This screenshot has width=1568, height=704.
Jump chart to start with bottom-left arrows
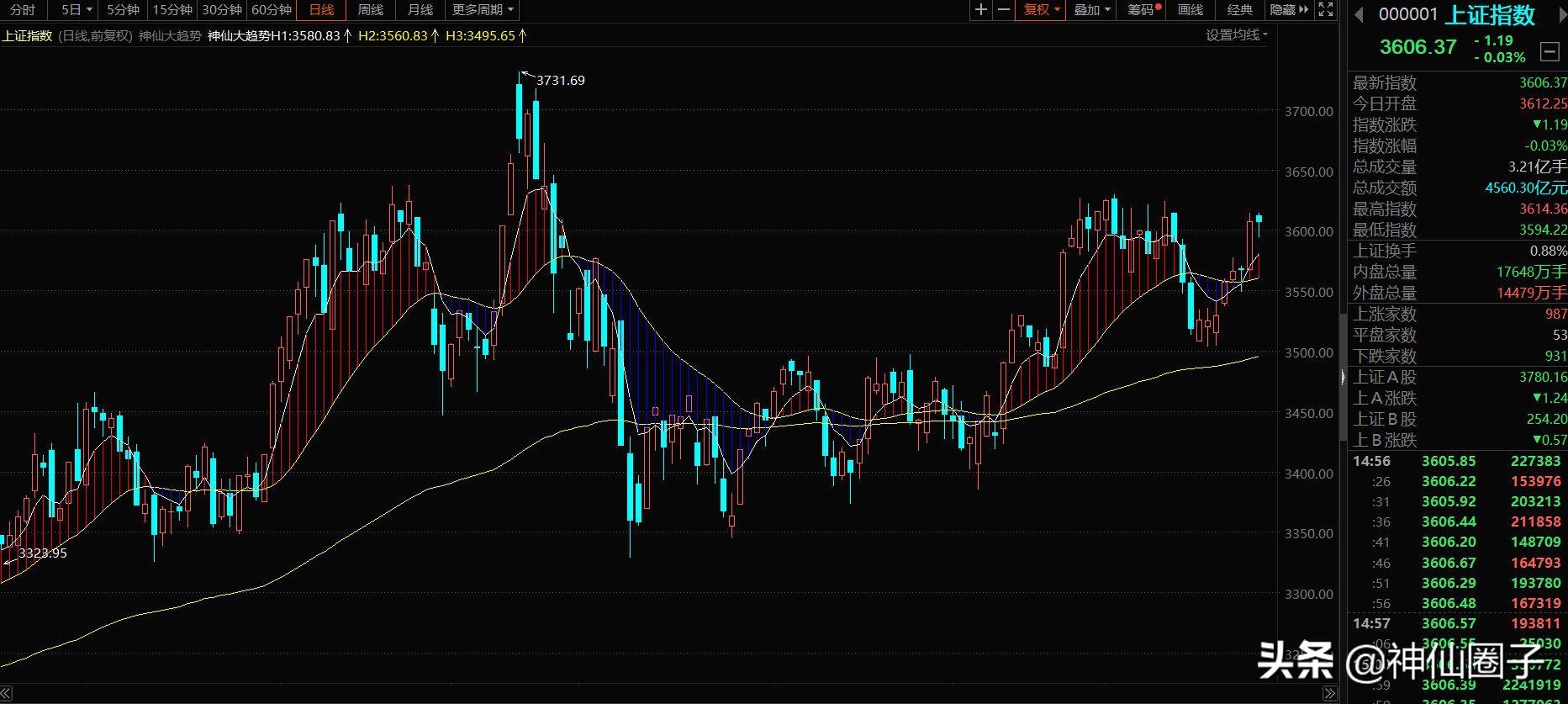[x=7, y=694]
